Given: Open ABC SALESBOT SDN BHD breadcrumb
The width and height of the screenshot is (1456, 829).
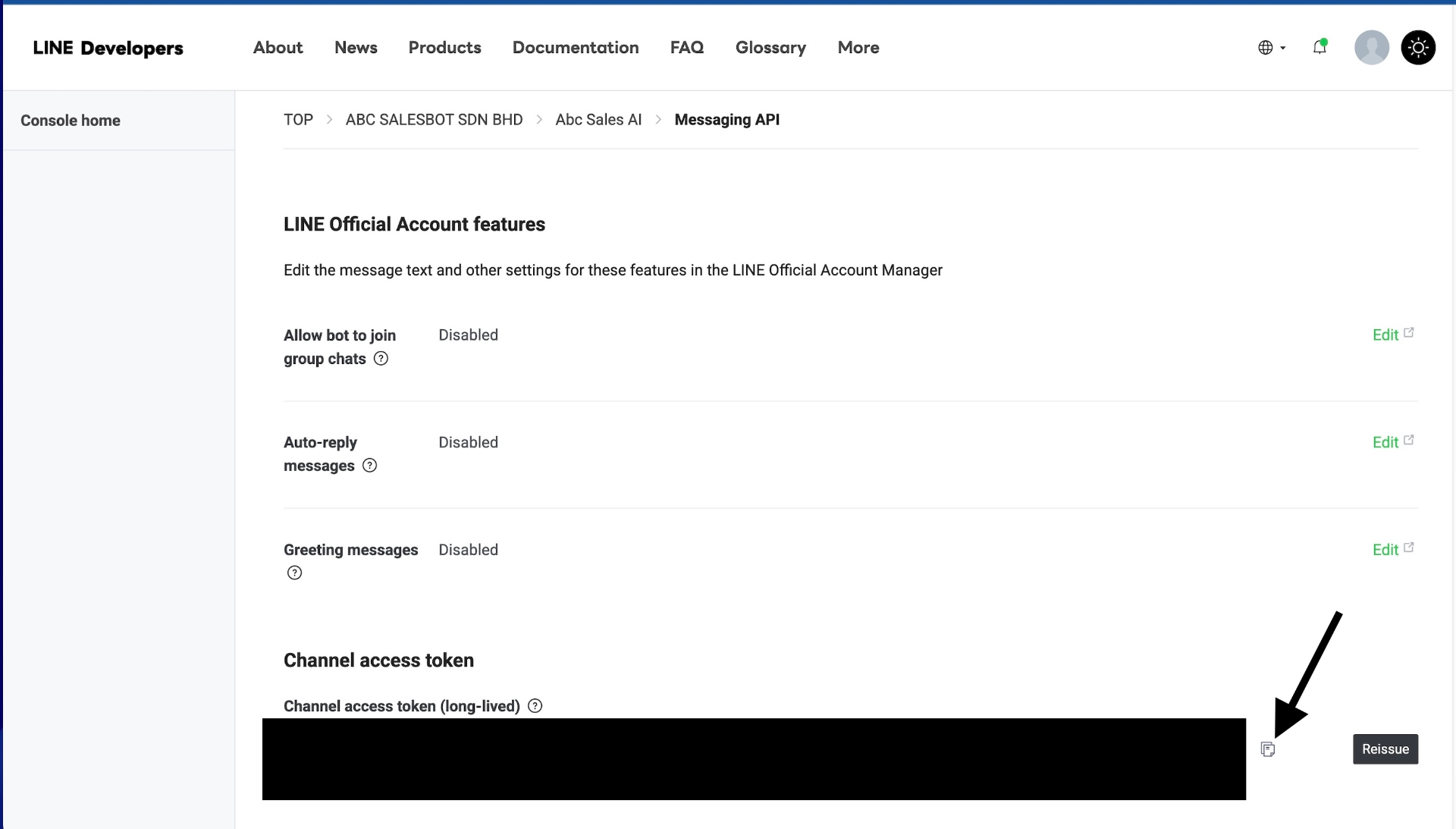Looking at the screenshot, I should point(435,120).
